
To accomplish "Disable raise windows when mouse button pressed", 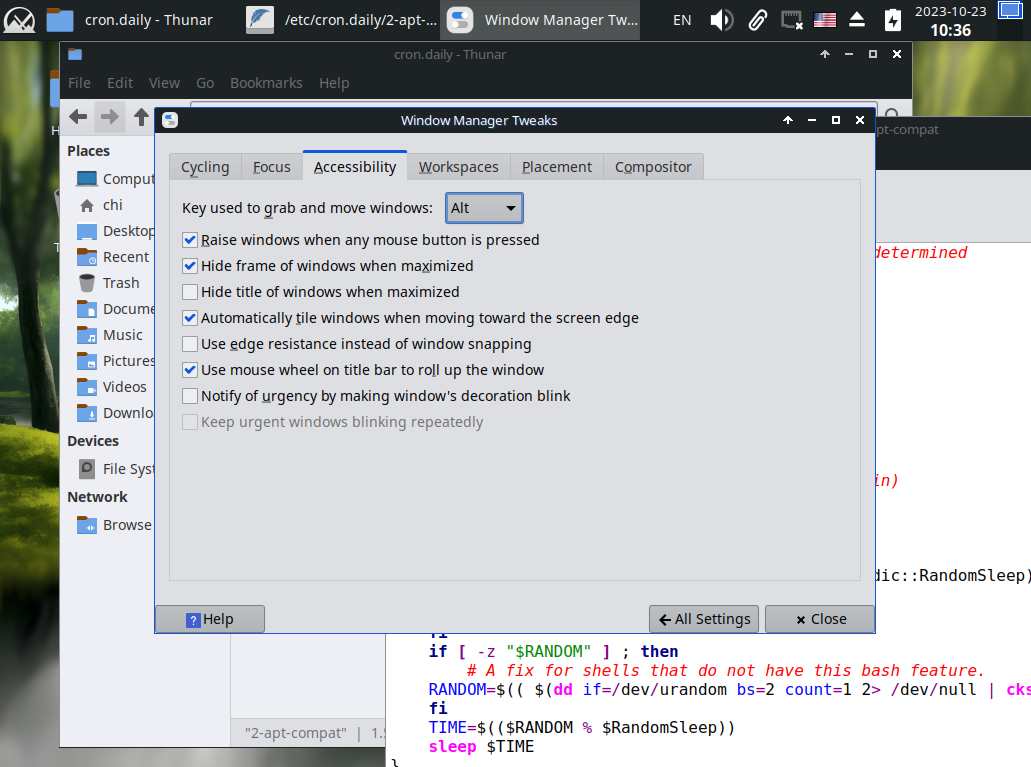I will [x=190, y=240].
